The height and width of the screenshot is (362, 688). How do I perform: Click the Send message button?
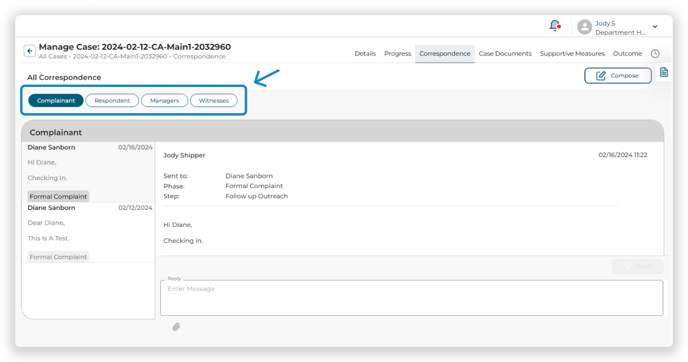coord(638,266)
